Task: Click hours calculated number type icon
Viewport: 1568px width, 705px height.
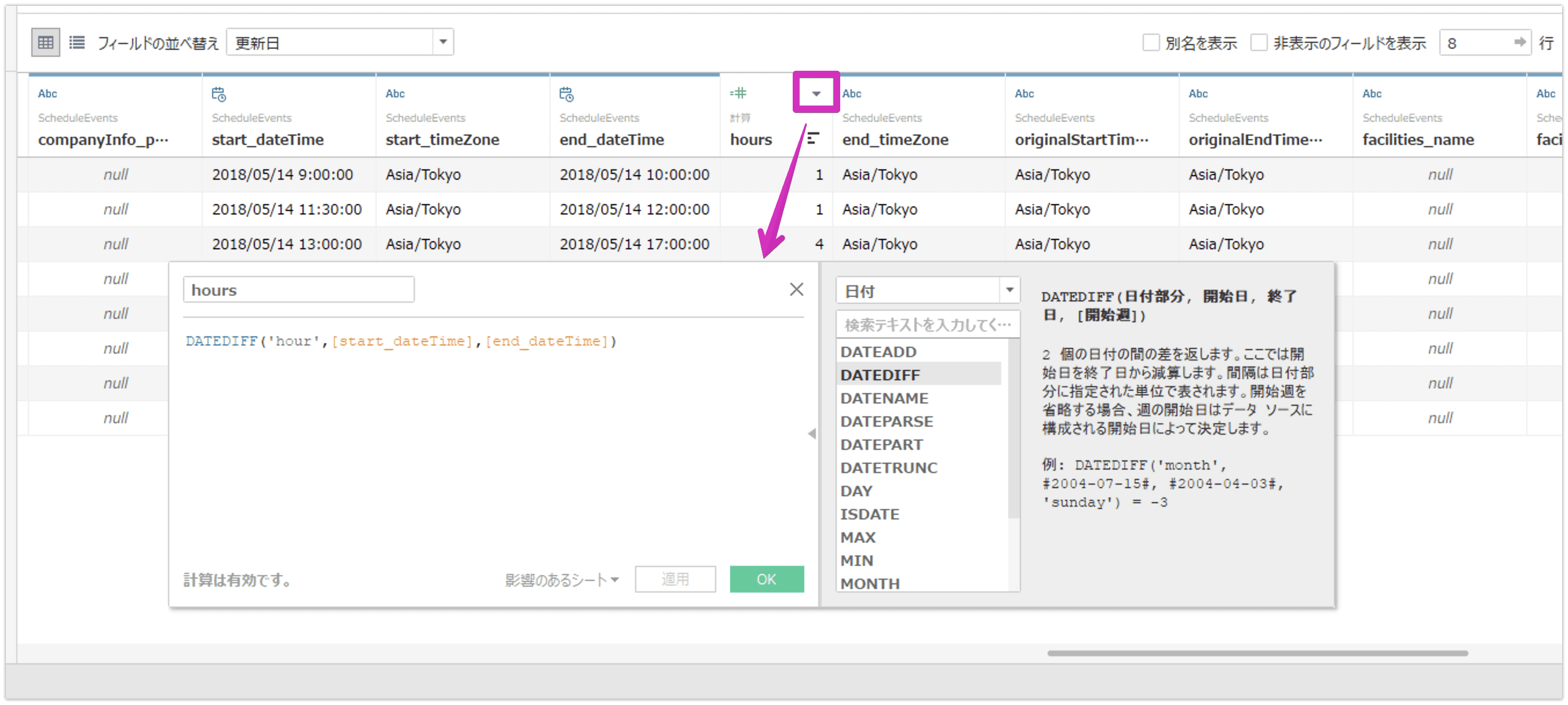Action: 738,93
